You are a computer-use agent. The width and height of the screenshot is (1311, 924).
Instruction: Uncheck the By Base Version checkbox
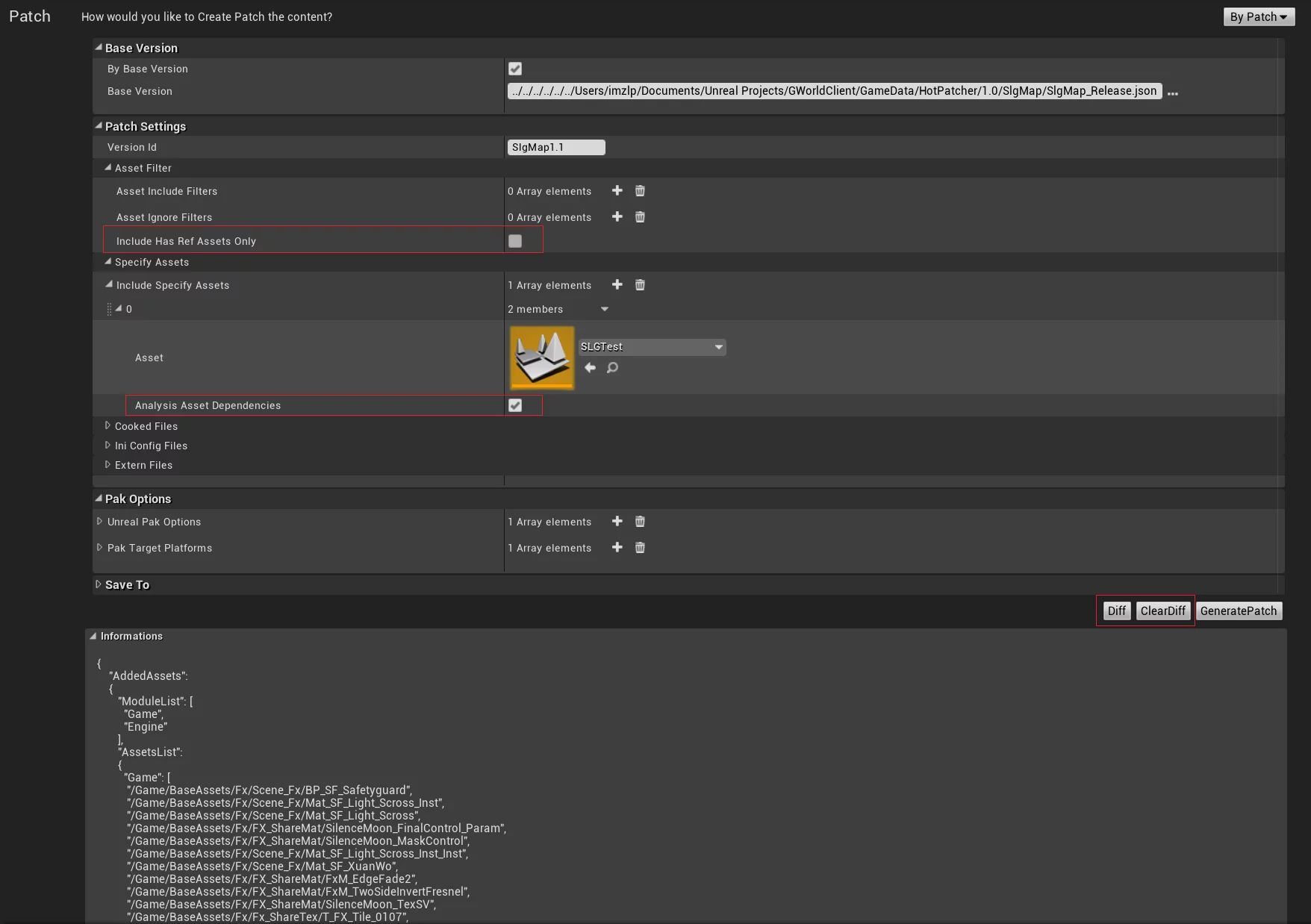pos(515,69)
